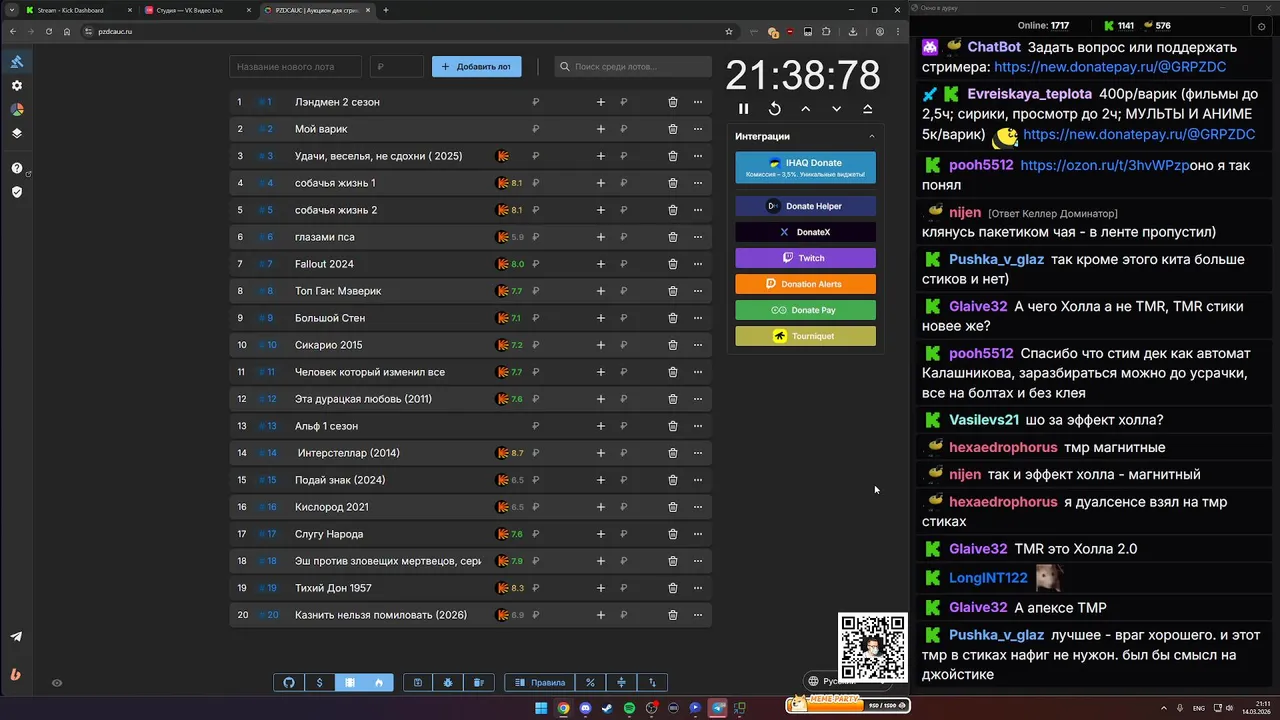Connect Donate Helper integration

pos(805,206)
